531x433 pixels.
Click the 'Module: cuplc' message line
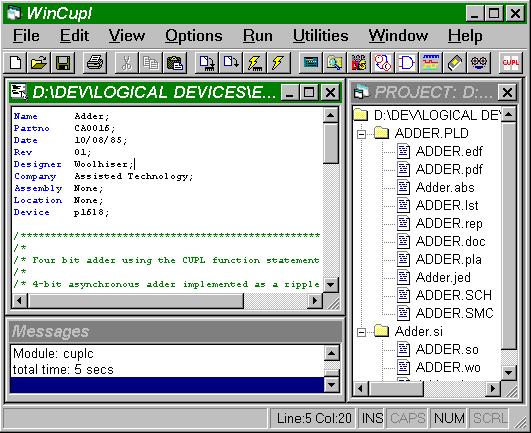pos(53,353)
